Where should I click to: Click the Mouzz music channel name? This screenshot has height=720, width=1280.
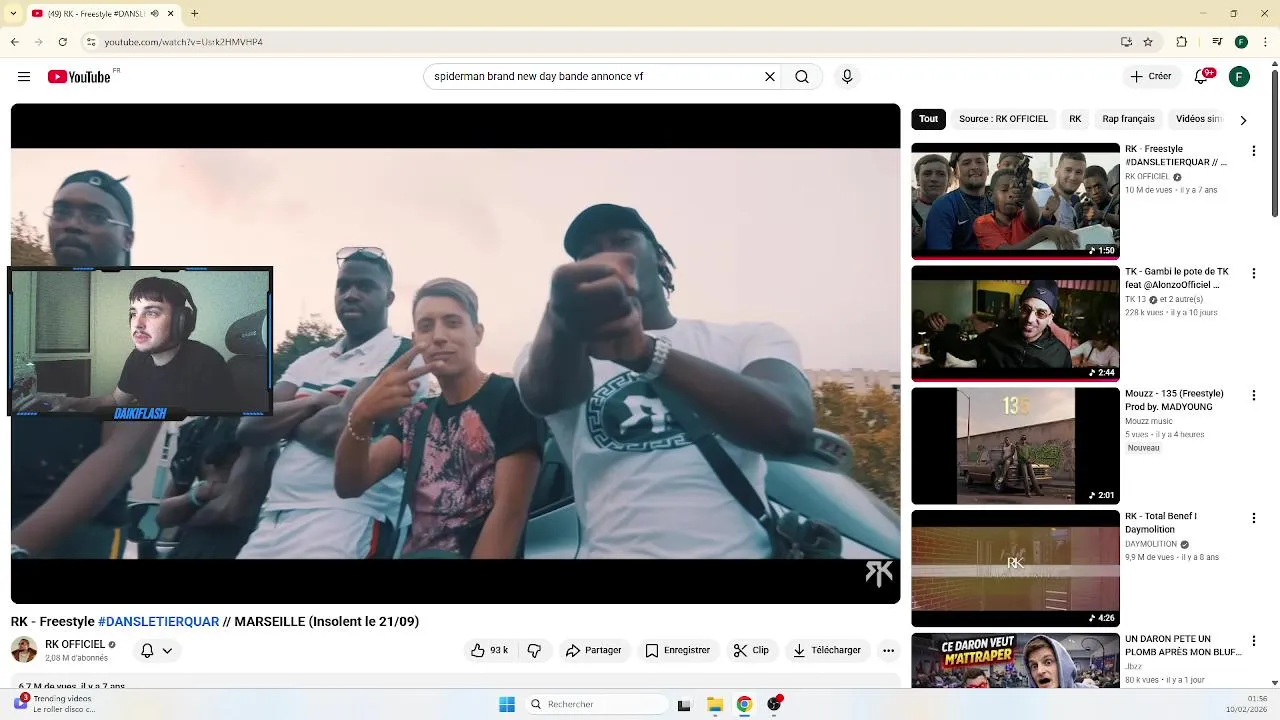[x=1149, y=422]
